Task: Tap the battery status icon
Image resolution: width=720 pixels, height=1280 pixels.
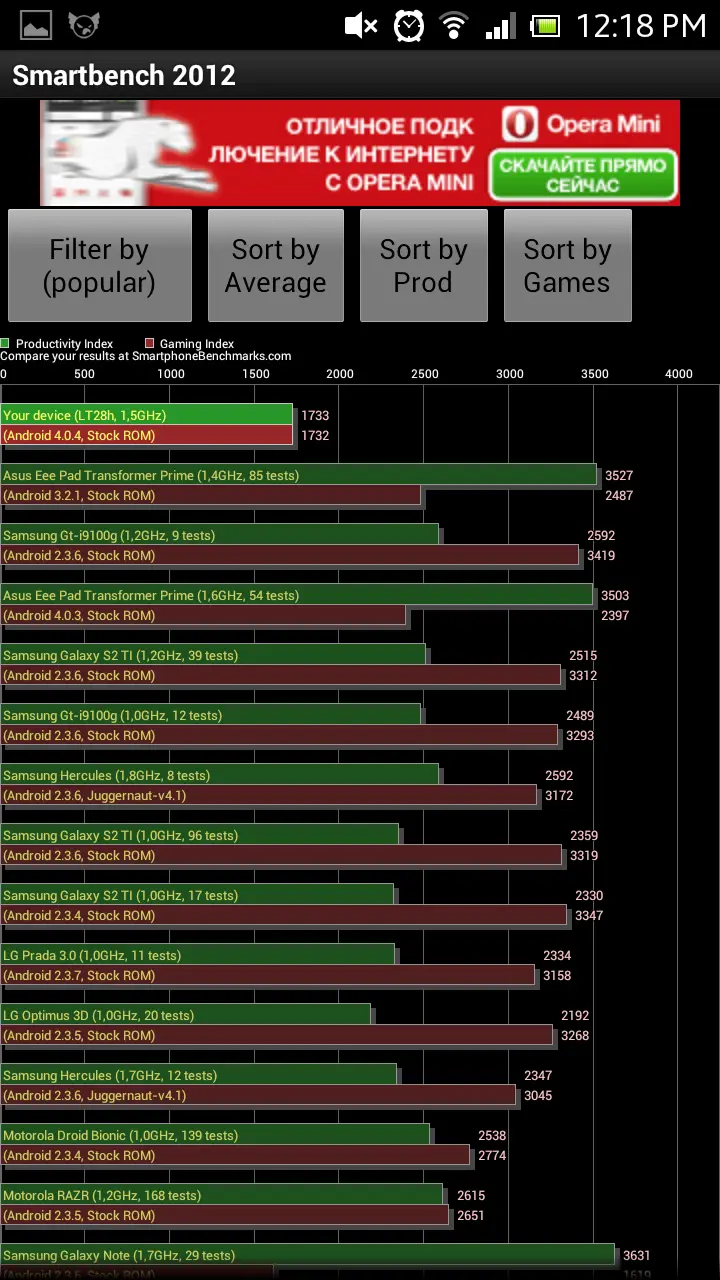Action: click(545, 25)
